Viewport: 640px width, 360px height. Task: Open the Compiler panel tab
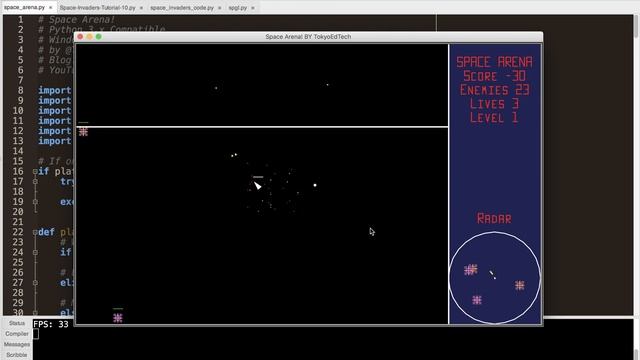[x=17, y=334]
